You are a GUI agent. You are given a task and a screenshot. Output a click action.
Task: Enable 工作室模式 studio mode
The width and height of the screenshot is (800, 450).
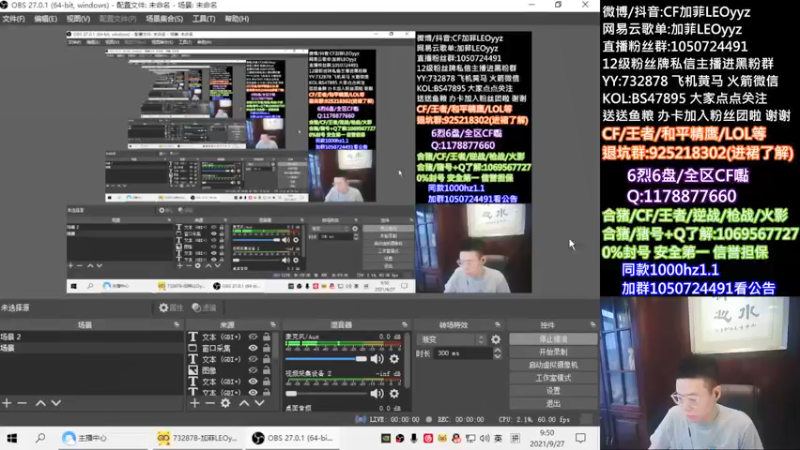(x=553, y=378)
